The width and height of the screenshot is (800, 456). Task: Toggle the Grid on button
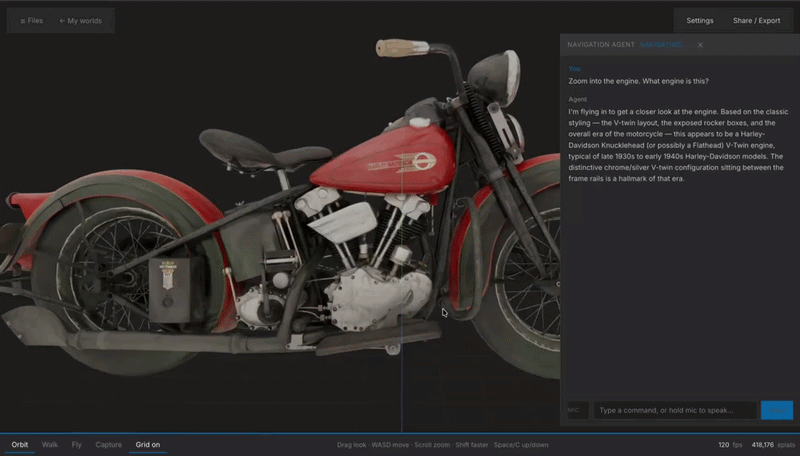click(x=147, y=445)
